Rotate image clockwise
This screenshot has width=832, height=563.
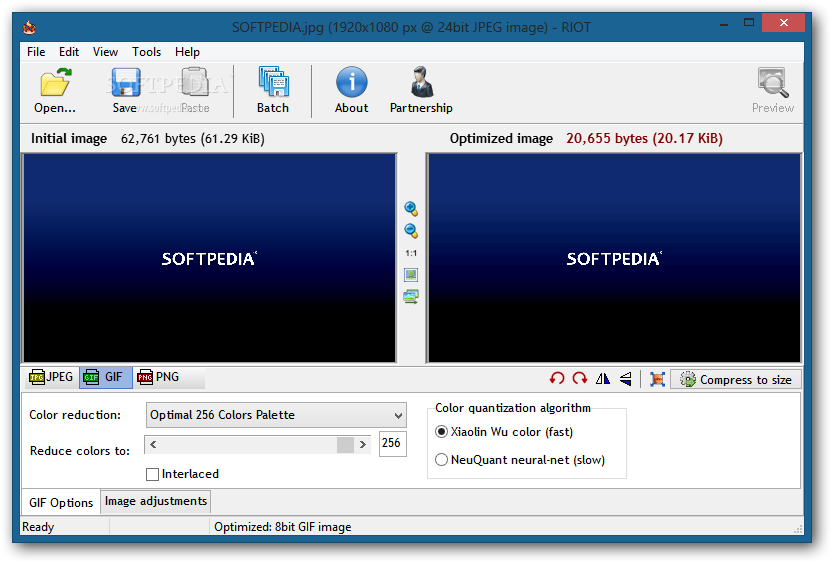[x=579, y=379]
